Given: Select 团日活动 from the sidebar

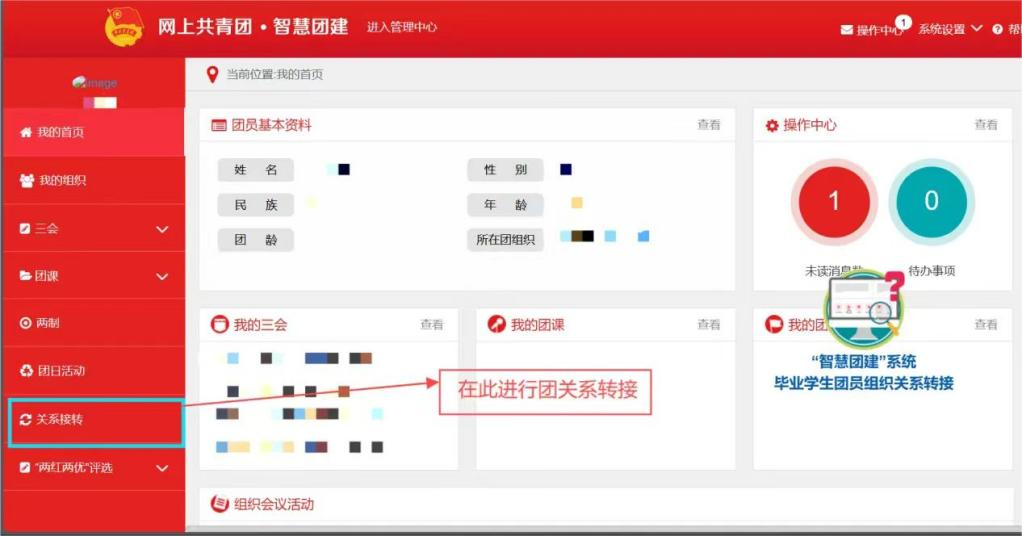Looking at the screenshot, I should click(x=61, y=371).
